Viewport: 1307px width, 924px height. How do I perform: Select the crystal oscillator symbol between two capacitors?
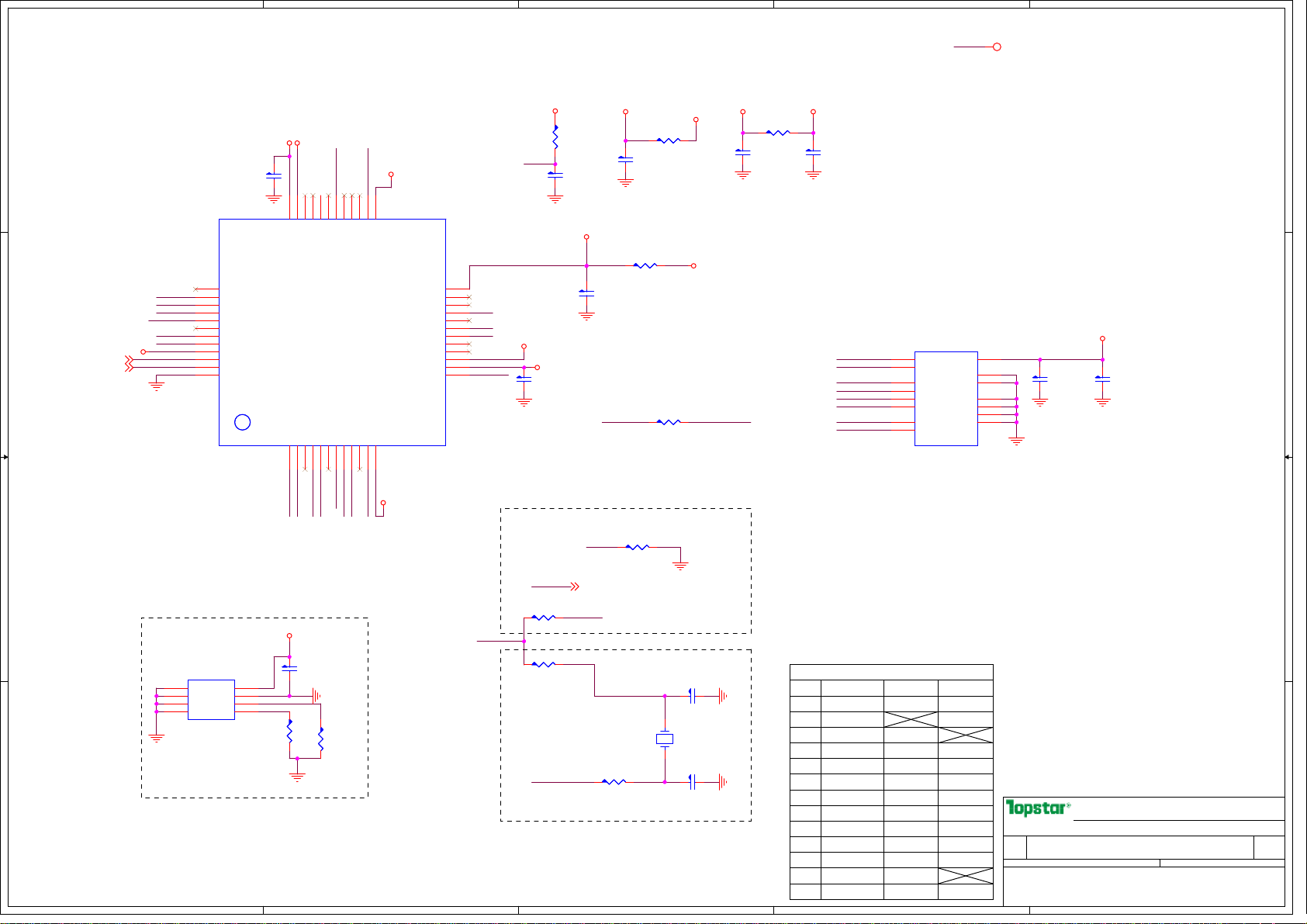(x=665, y=739)
